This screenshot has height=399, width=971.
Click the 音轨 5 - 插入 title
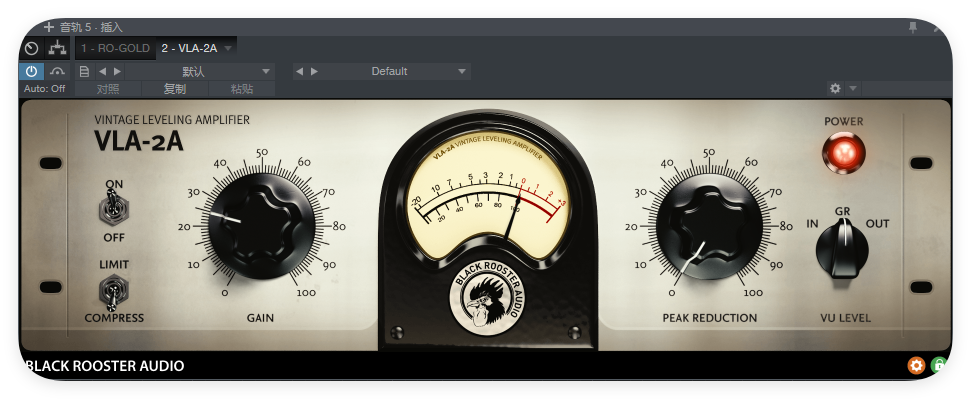[x=92, y=27]
